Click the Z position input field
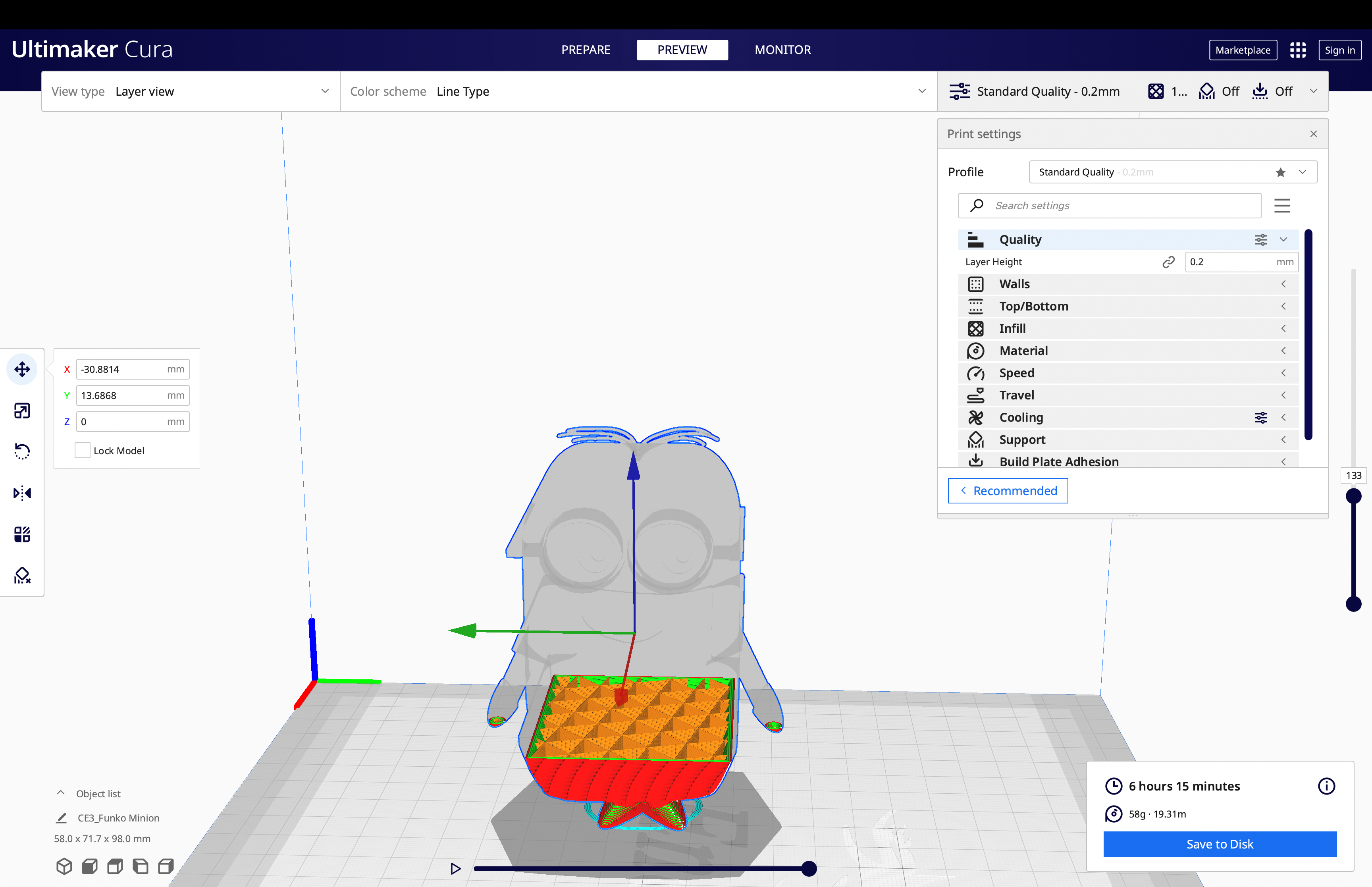Image resolution: width=1372 pixels, height=887 pixels. point(133,422)
